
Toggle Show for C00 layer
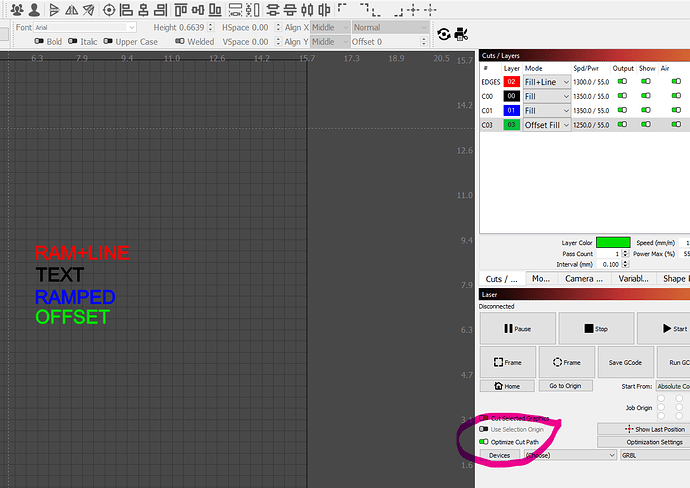click(x=646, y=95)
